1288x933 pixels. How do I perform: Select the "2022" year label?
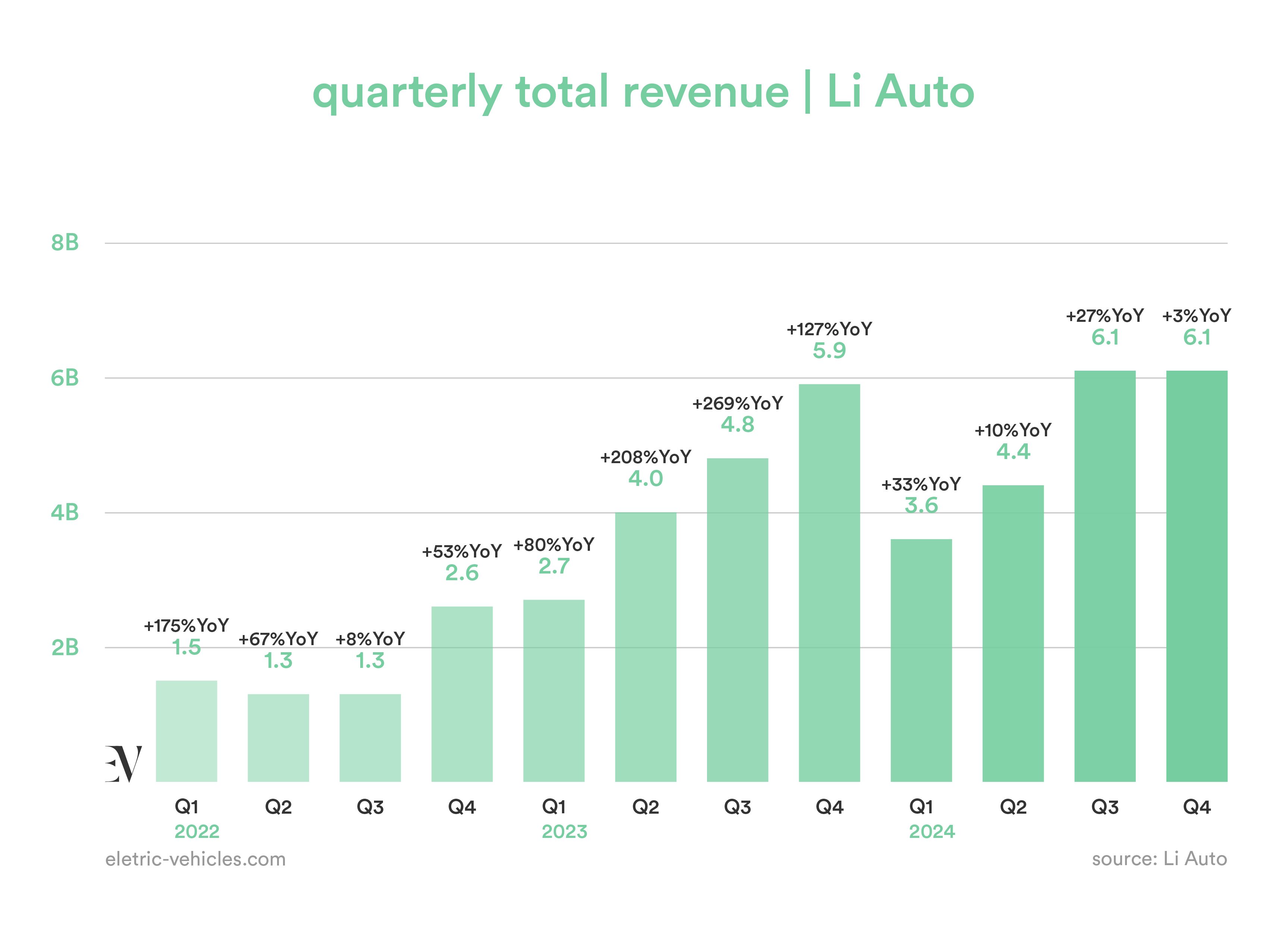pyautogui.click(x=197, y=831)
